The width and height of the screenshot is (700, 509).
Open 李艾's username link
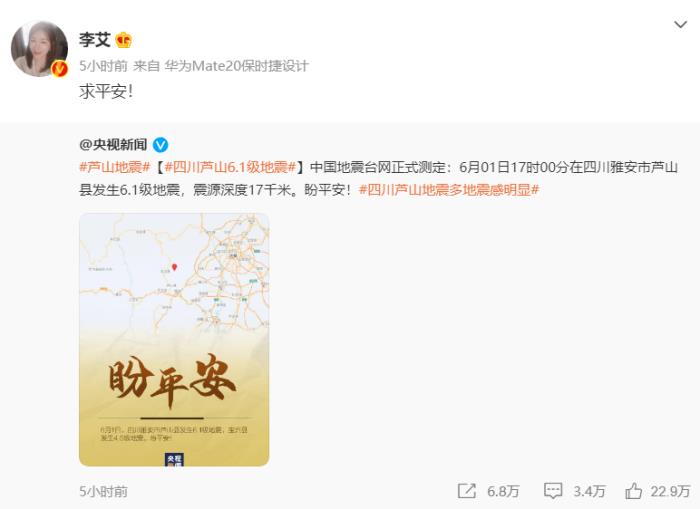(x=95, y=40)
